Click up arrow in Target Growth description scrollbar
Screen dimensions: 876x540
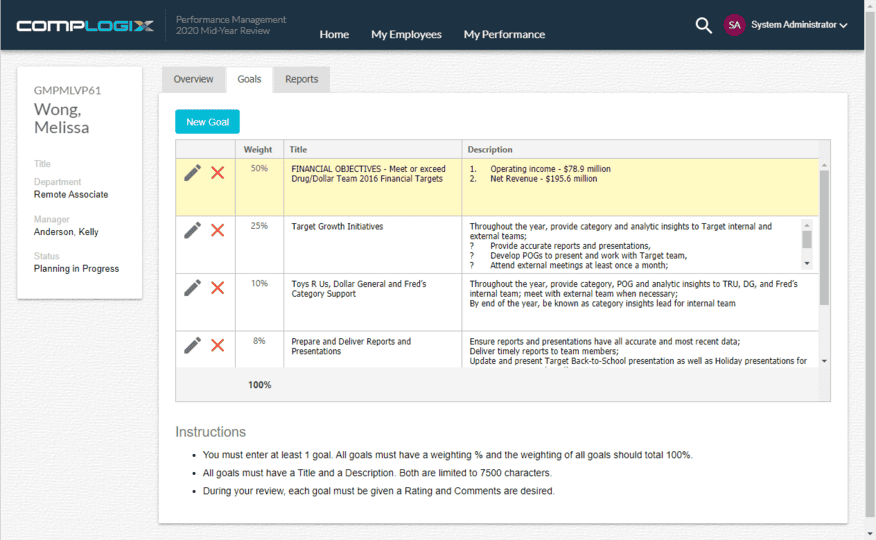807,225
